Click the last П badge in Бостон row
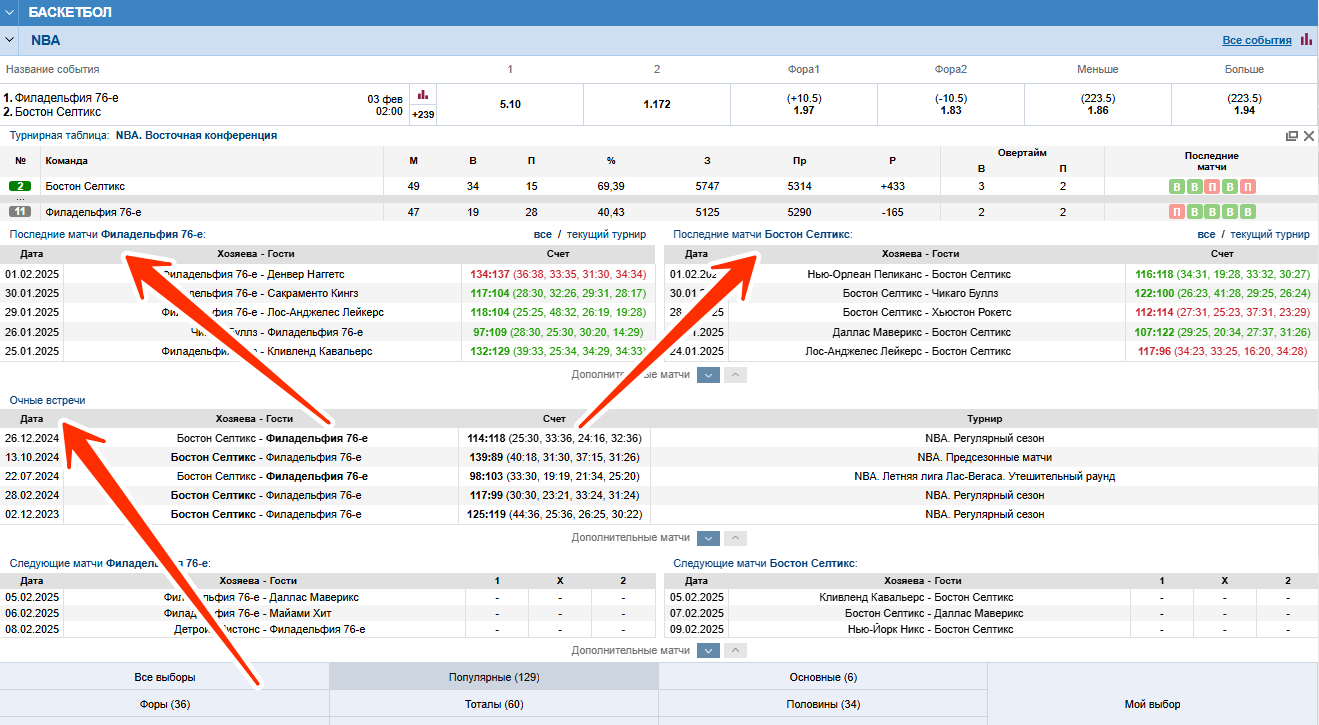This screenshot has height=725, width=1319. coord(1247,187)
